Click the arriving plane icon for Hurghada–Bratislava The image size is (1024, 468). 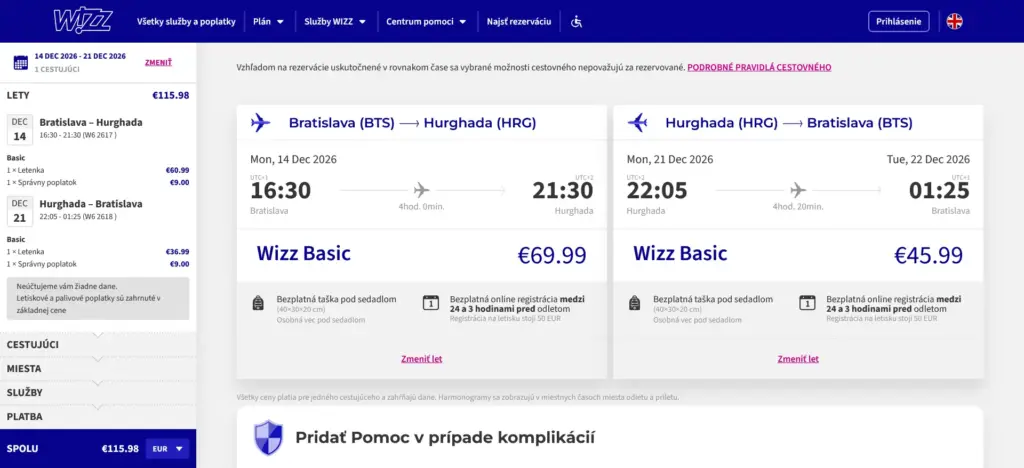637,122
